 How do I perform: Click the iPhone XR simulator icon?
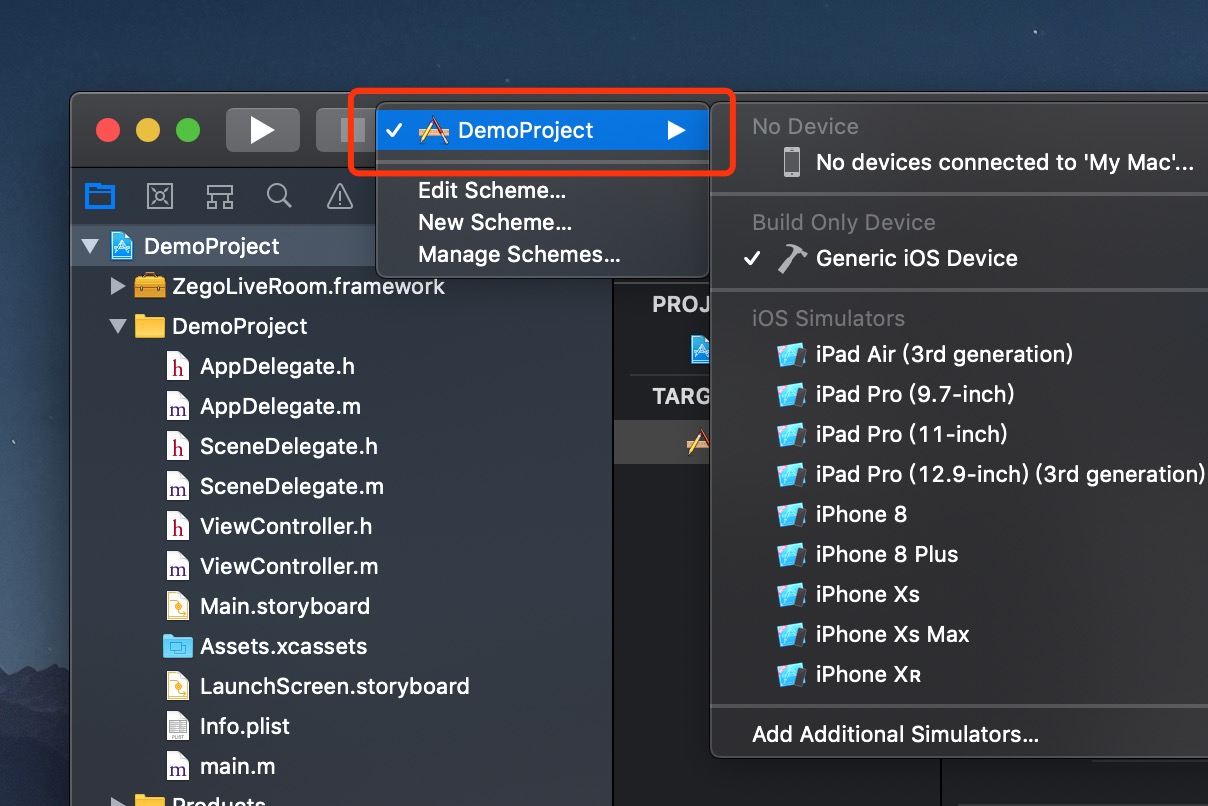(791, 674)
